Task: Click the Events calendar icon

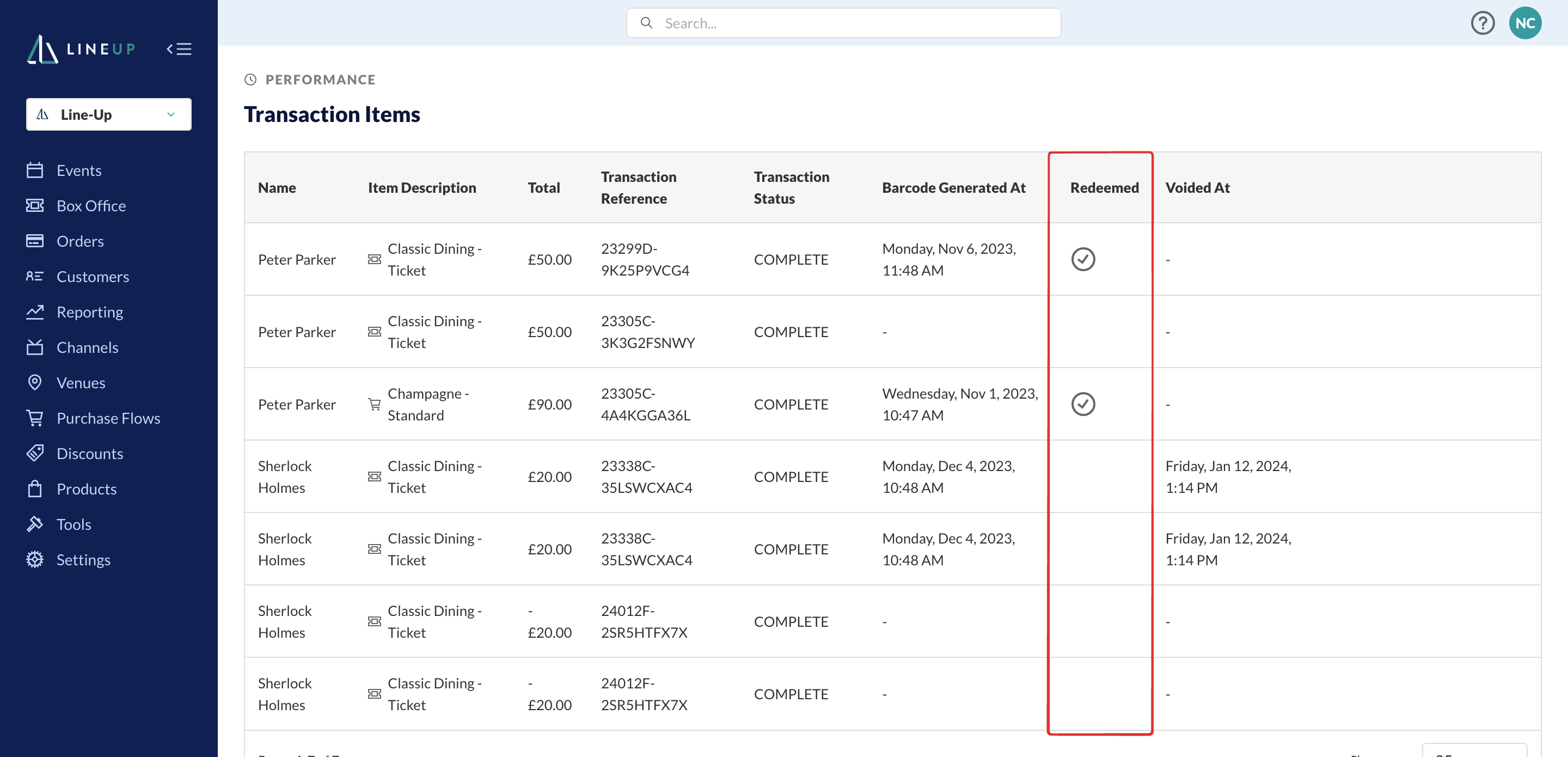Action: point(35,170)
